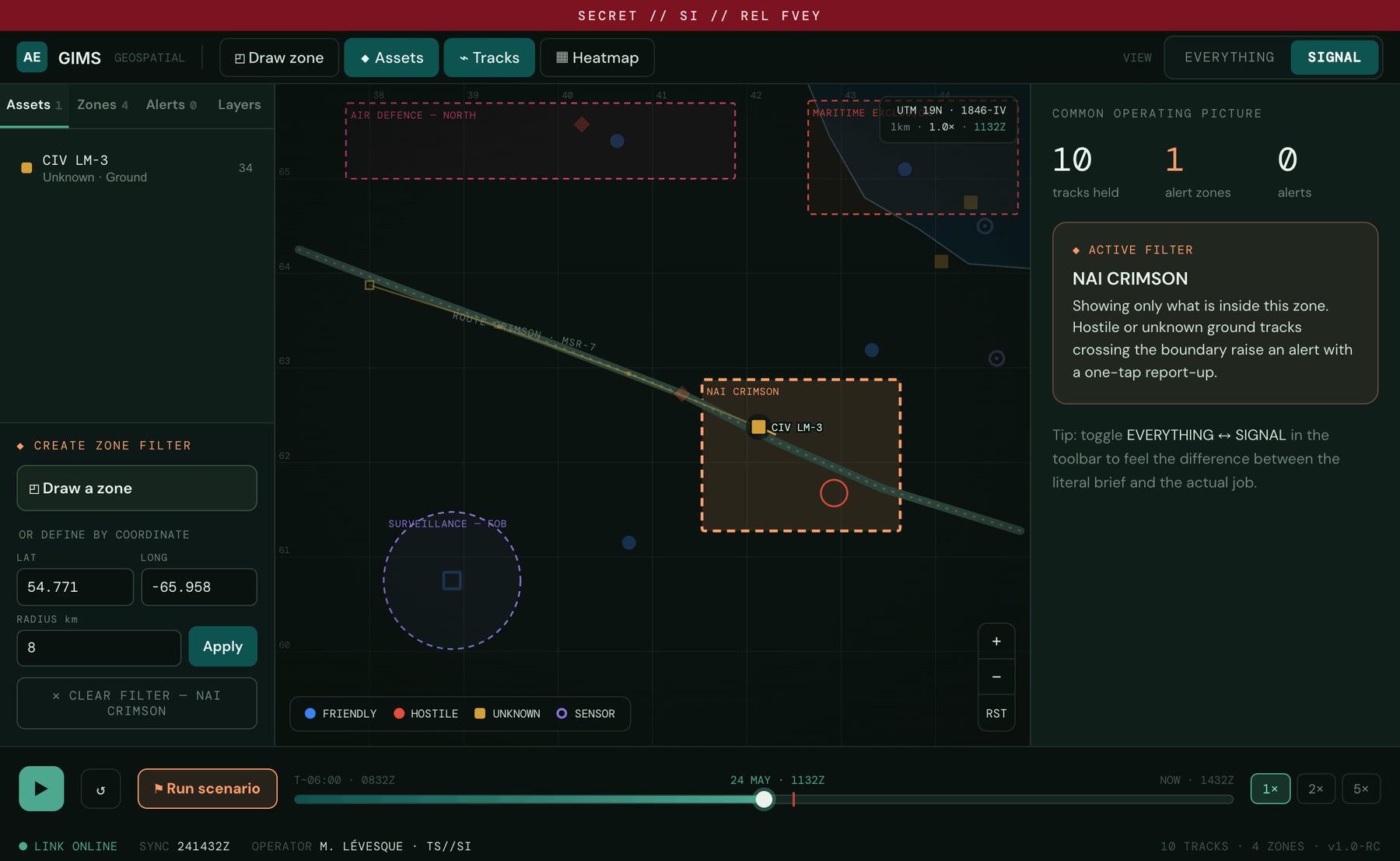The width and height of the screenshot is (1400, 861).
Task: Click the SENSOR legend ring
Action: pos(562,713)
